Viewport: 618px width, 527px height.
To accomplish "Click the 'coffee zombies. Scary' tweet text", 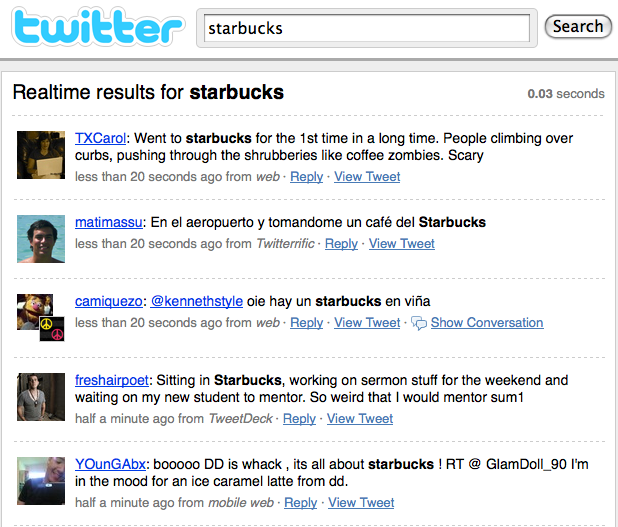I will coord(415,155).
